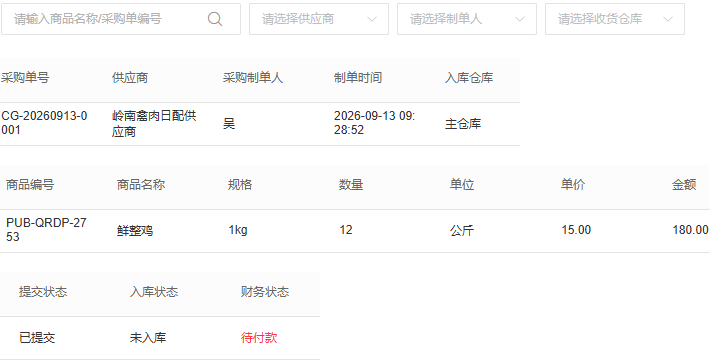Click the 未入库 status cell
Screen dimensions: 710x361
(x=148, y=337)
